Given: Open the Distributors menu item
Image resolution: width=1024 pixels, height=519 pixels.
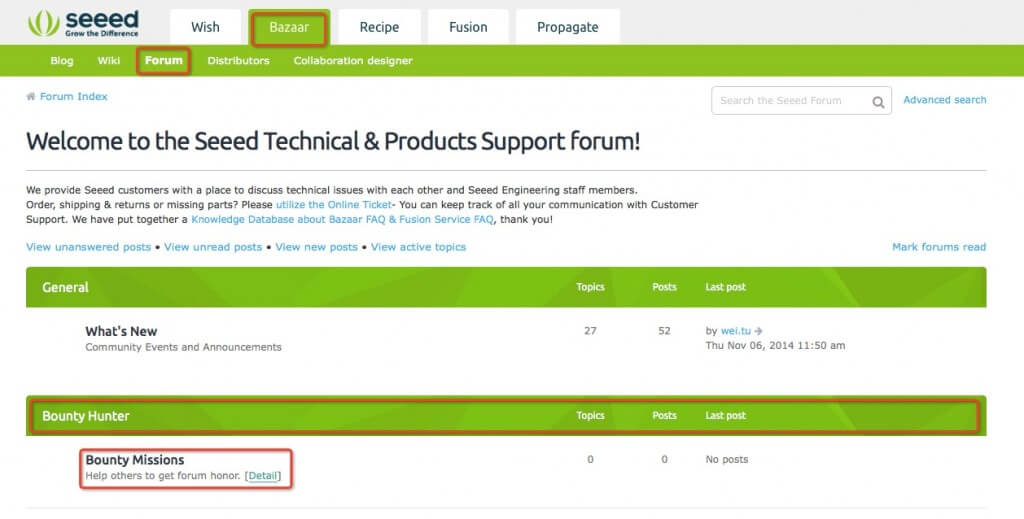Looking at the screenshot, I should click(x=238, y=61).
